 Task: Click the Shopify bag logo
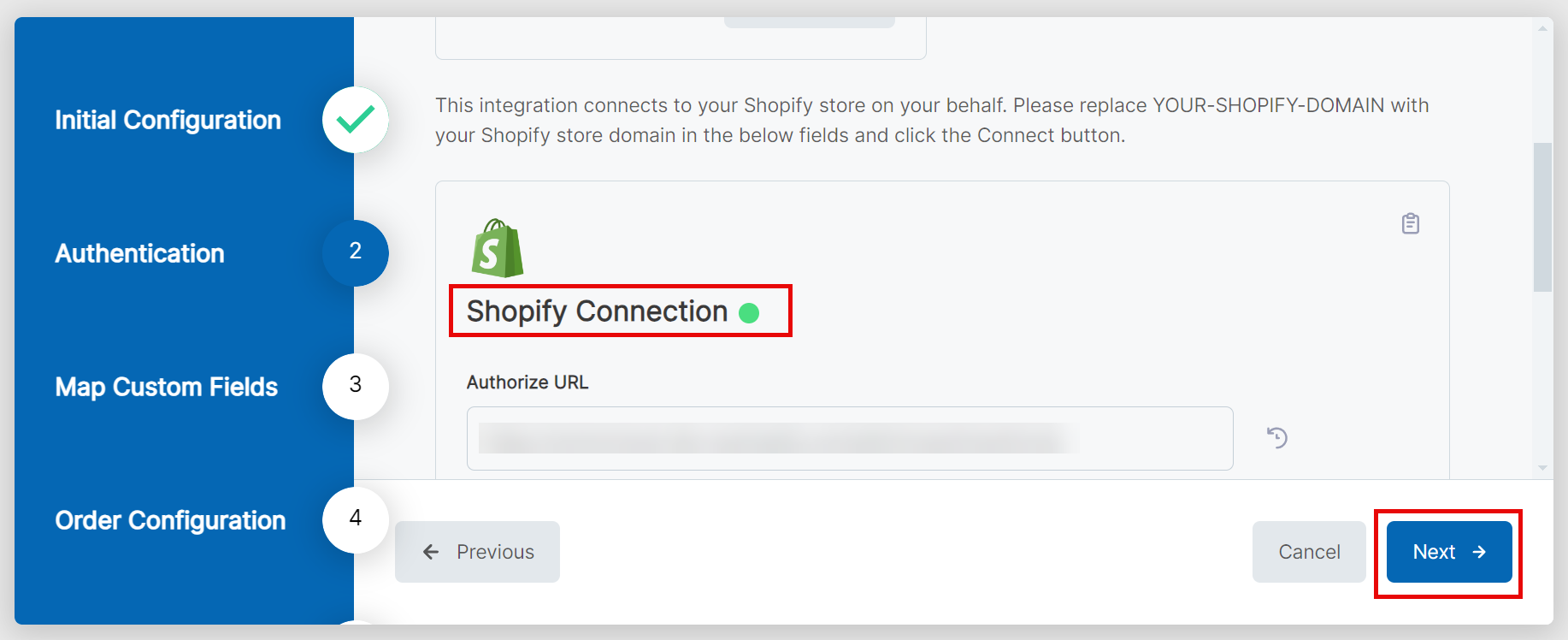tap(498, 248)
